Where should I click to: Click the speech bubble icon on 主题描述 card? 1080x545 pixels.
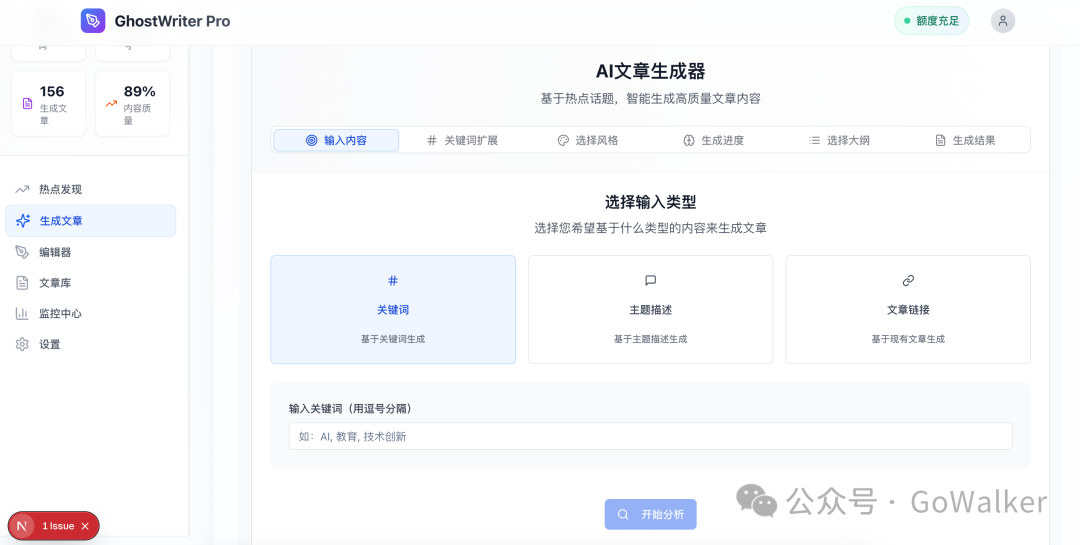[x=650, y=280]
